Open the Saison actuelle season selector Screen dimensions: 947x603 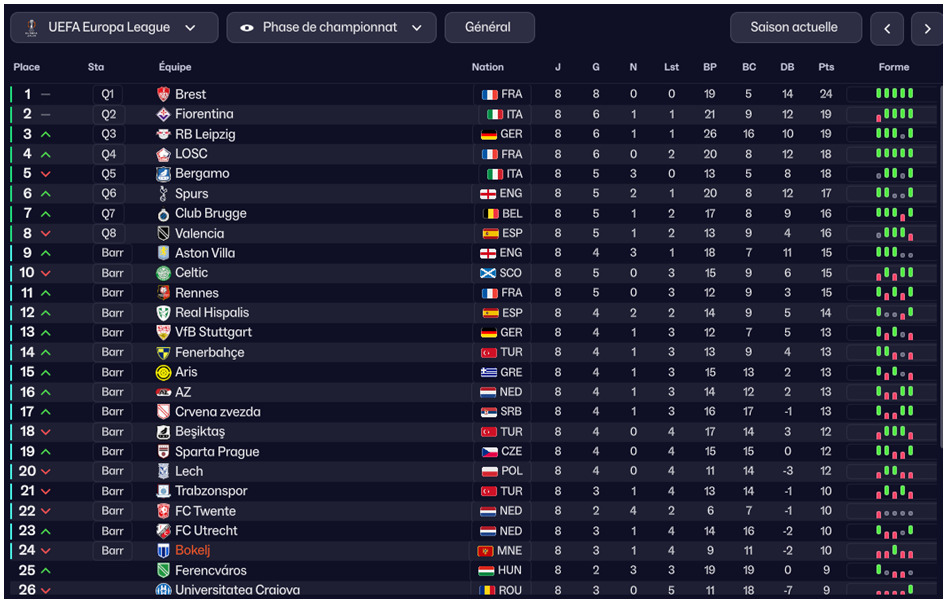795,28
